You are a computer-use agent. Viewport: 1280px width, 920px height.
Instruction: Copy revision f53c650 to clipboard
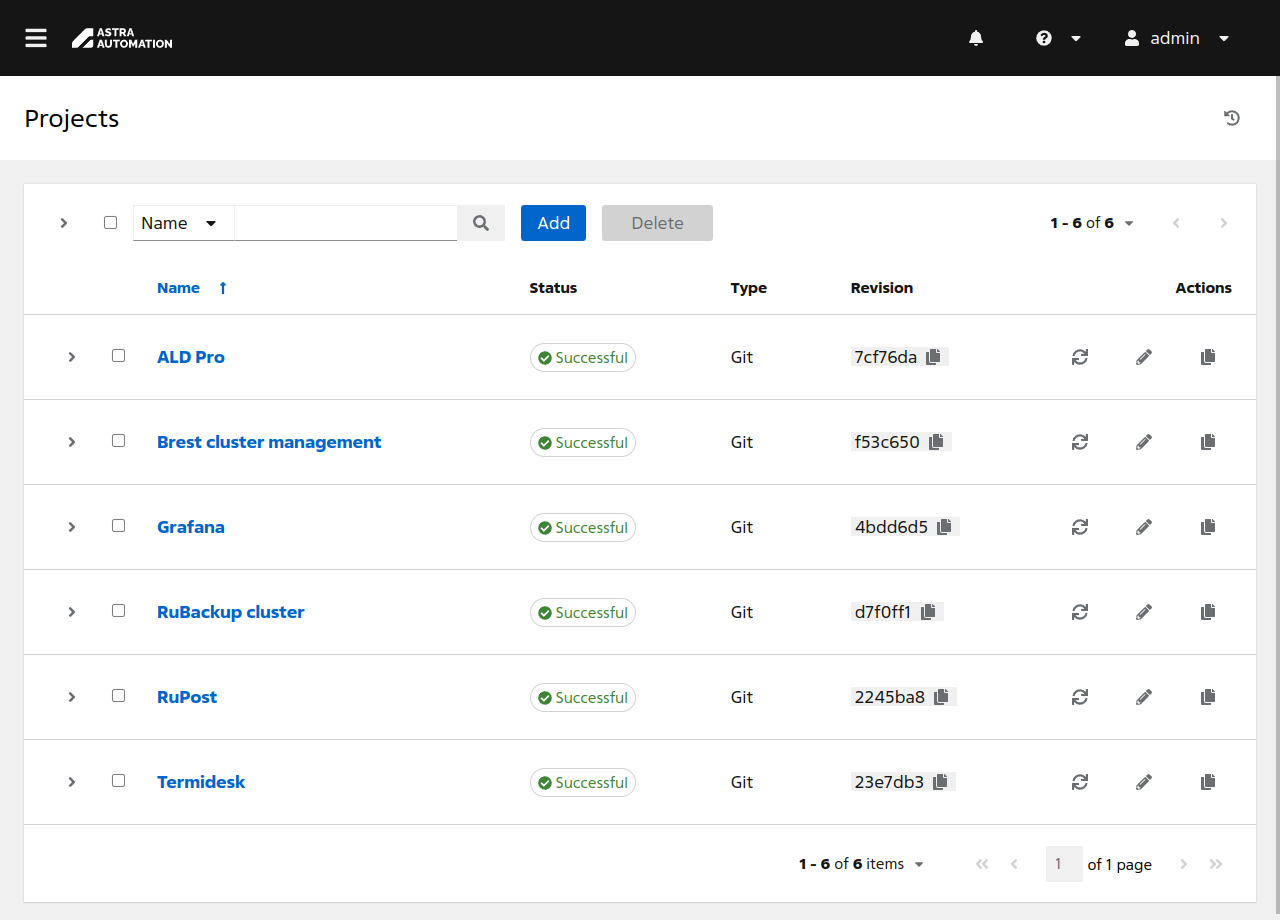click(936, 442)
